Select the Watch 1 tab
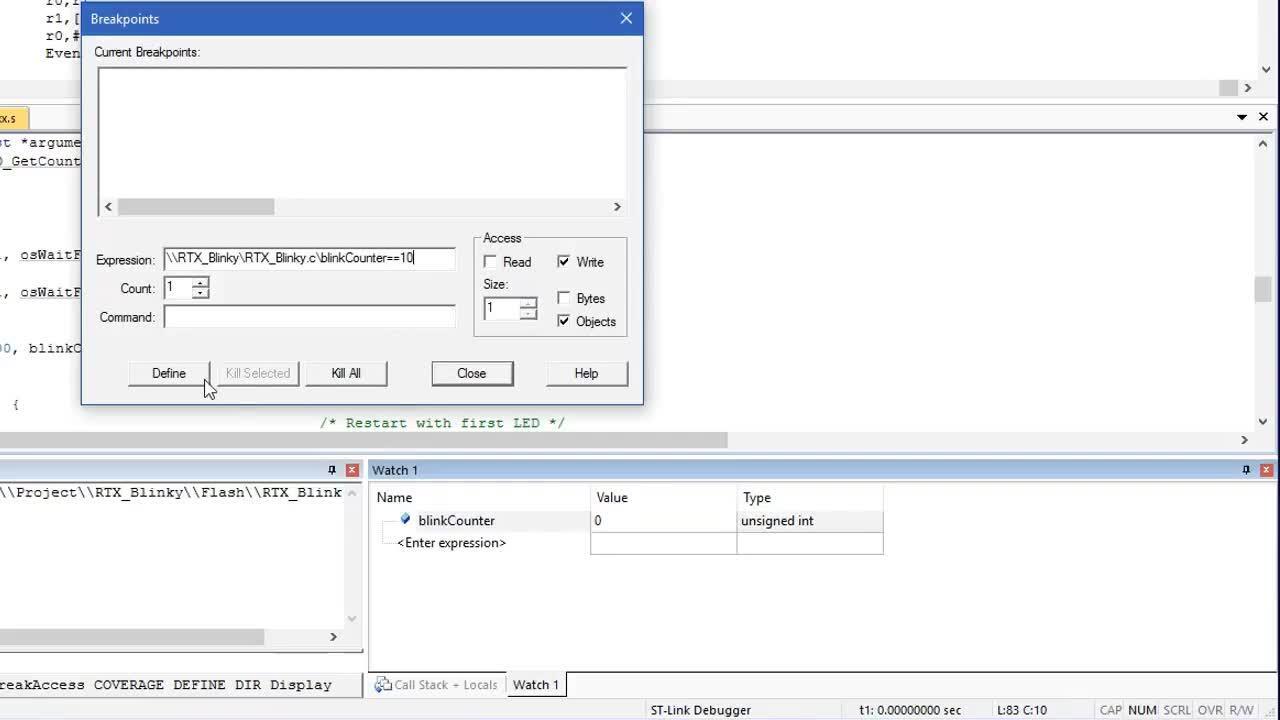This screenshot has height=720, width=1280. [535, 685]
